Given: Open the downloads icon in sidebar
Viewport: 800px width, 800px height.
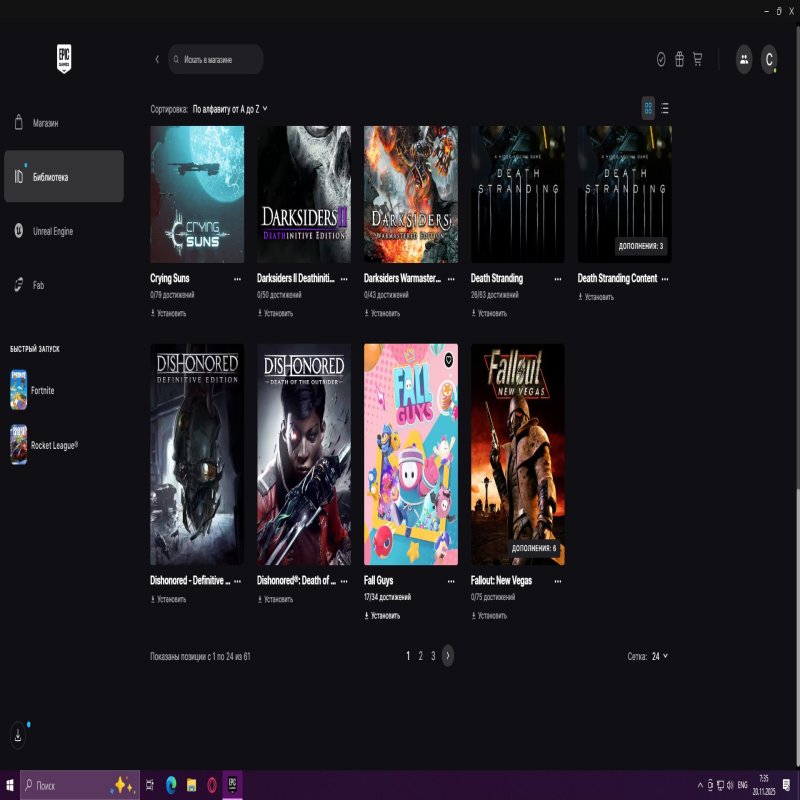Looking at the screenshot, I should click(18, 735).
